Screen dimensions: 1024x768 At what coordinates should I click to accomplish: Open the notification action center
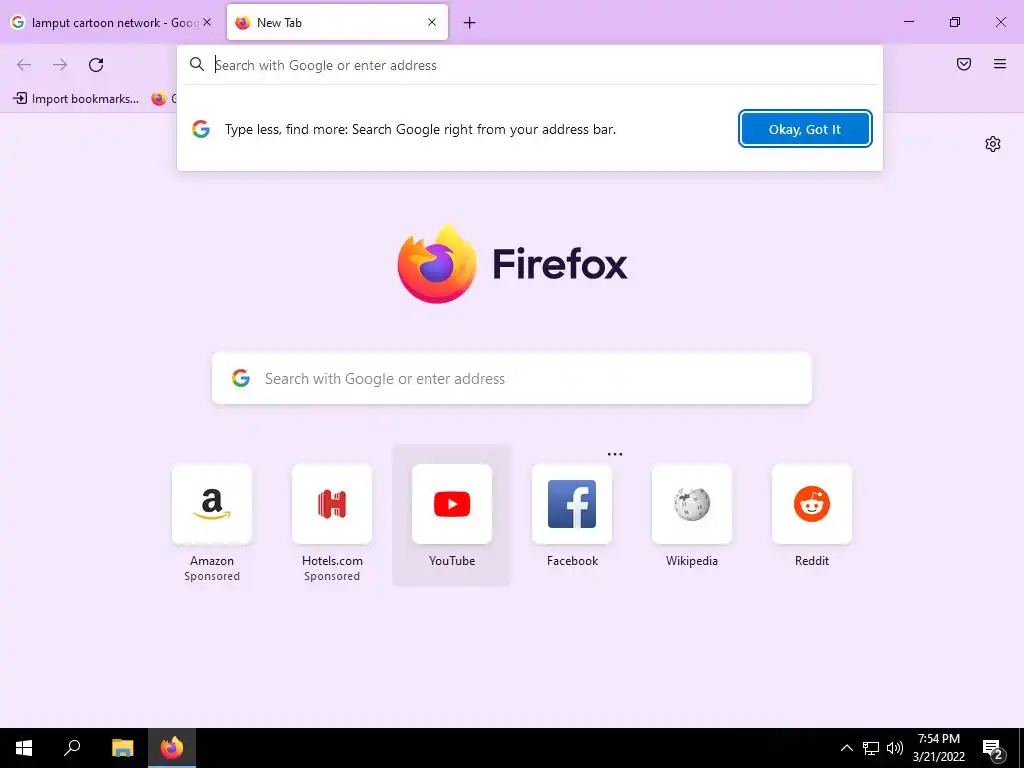point(993,749)
